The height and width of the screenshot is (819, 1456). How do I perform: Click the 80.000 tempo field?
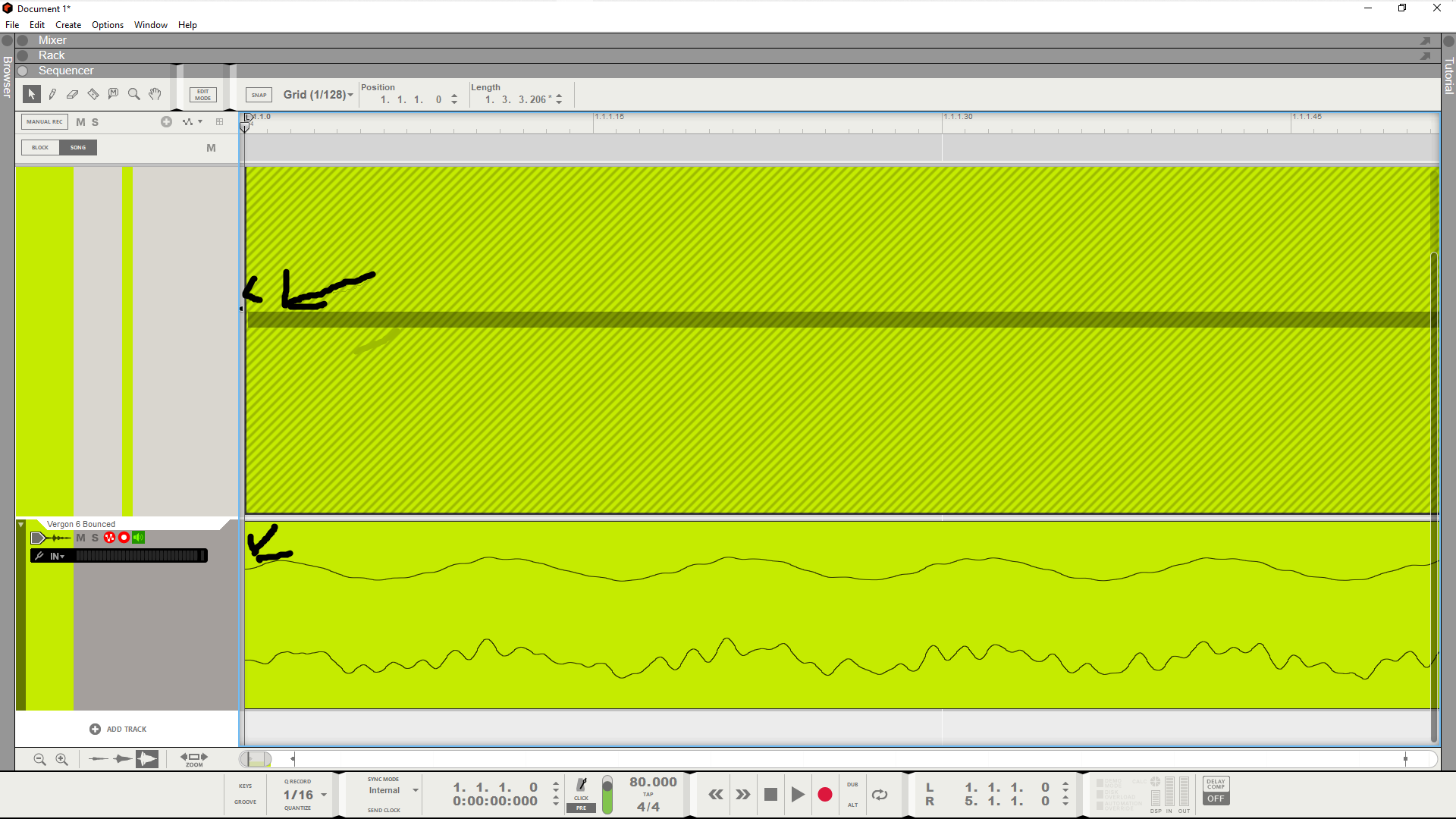[653, 782]
